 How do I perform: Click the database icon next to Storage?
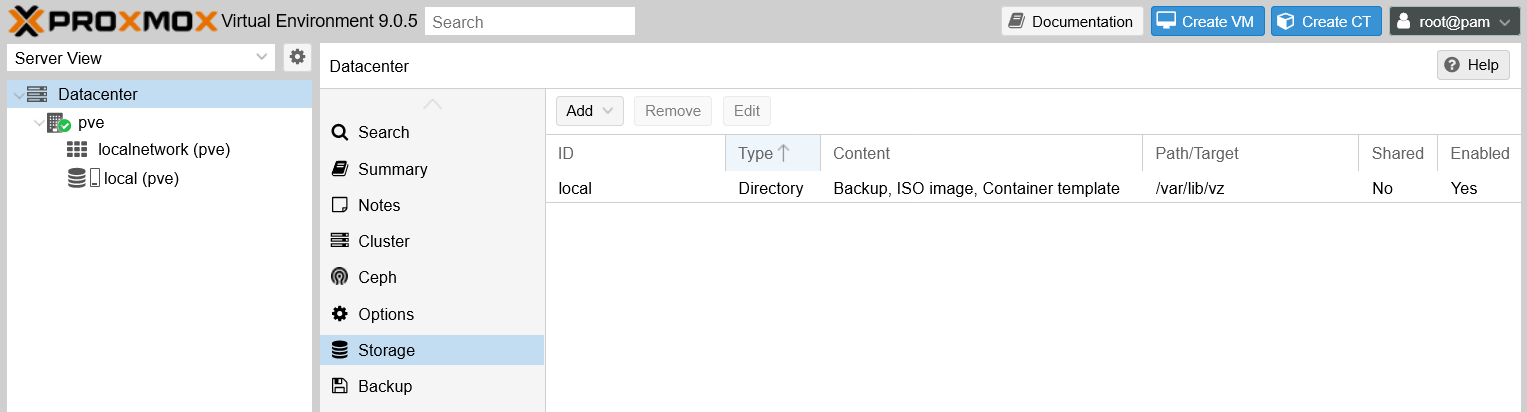point(339,350)
